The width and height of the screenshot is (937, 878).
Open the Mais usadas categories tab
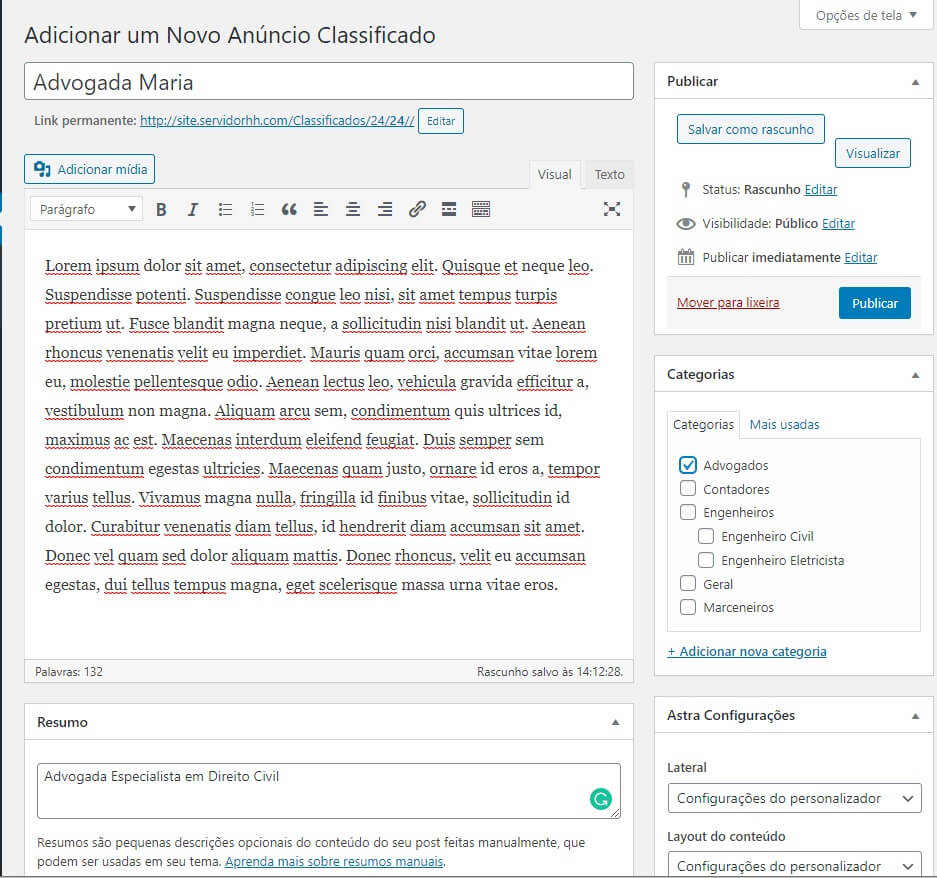pyautogui.click(x=784, y=424)
